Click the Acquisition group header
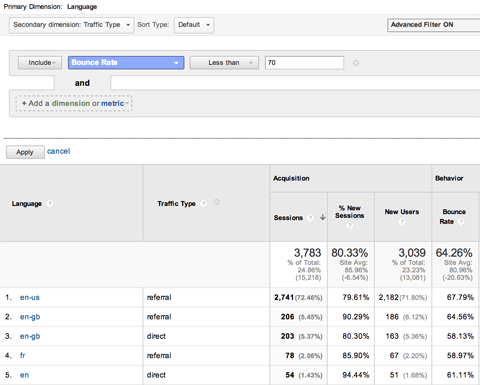This screenshot has height=385, width=480. (x=291, y=178)
